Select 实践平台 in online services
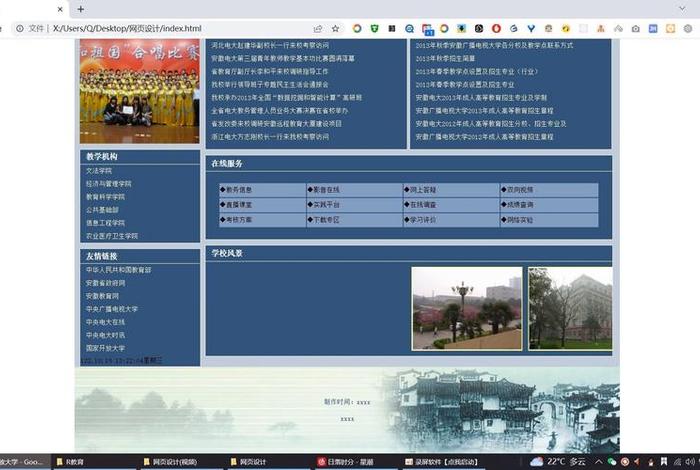The width and height of the screenshot is (700, 470). point(326,204)
